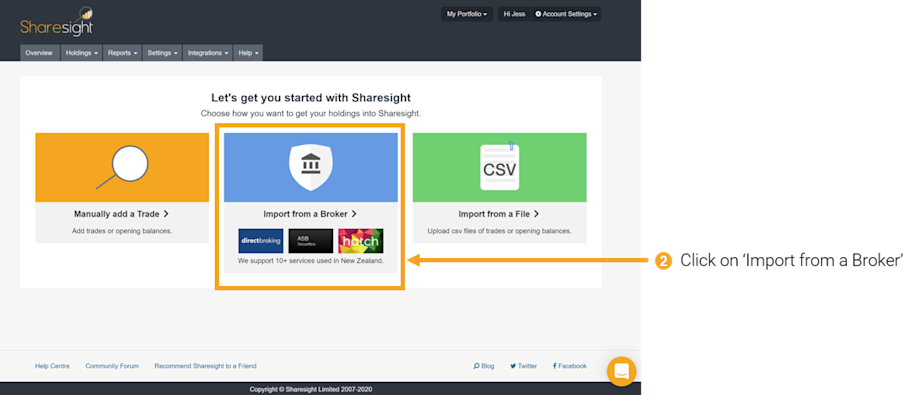Click 'Add trades or opening balances.' text

pyautogui.click(x=122, y=231)
